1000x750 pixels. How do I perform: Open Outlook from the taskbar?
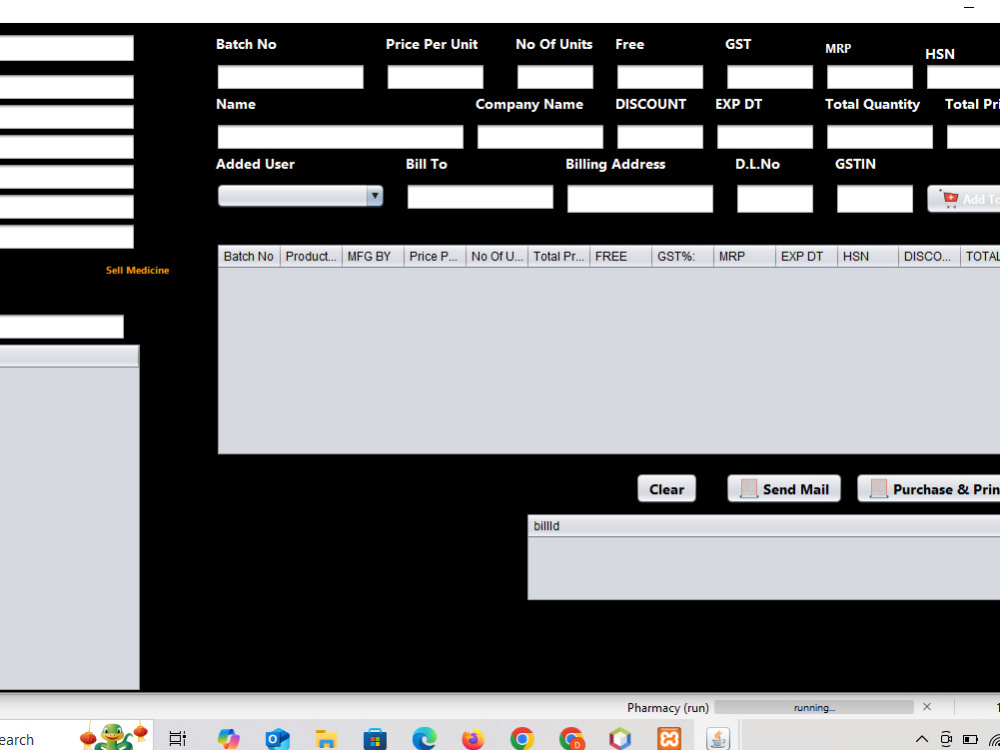[x=277, y=739]
